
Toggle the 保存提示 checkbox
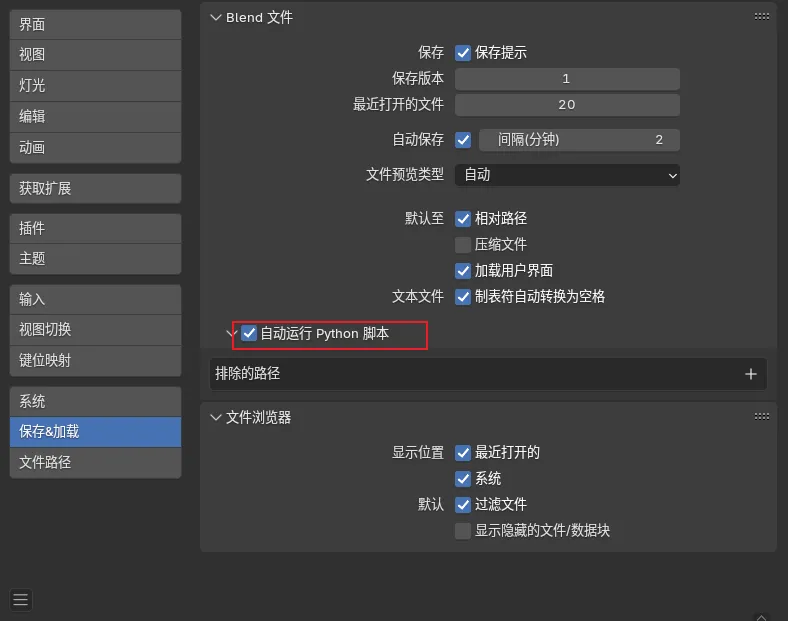coord(463,53)
